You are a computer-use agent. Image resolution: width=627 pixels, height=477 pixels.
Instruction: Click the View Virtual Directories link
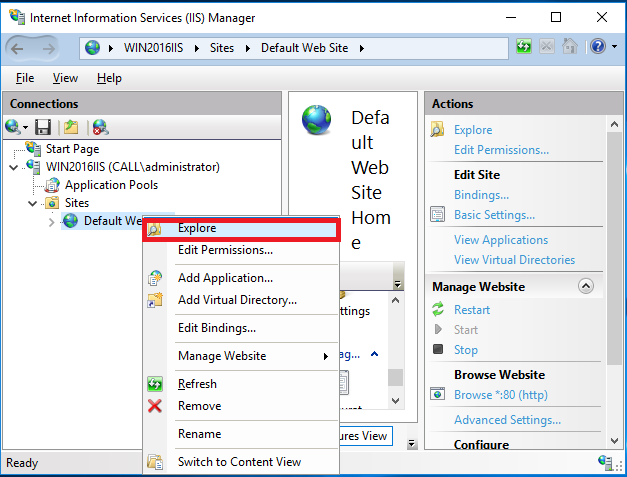[x=514, y=259]
